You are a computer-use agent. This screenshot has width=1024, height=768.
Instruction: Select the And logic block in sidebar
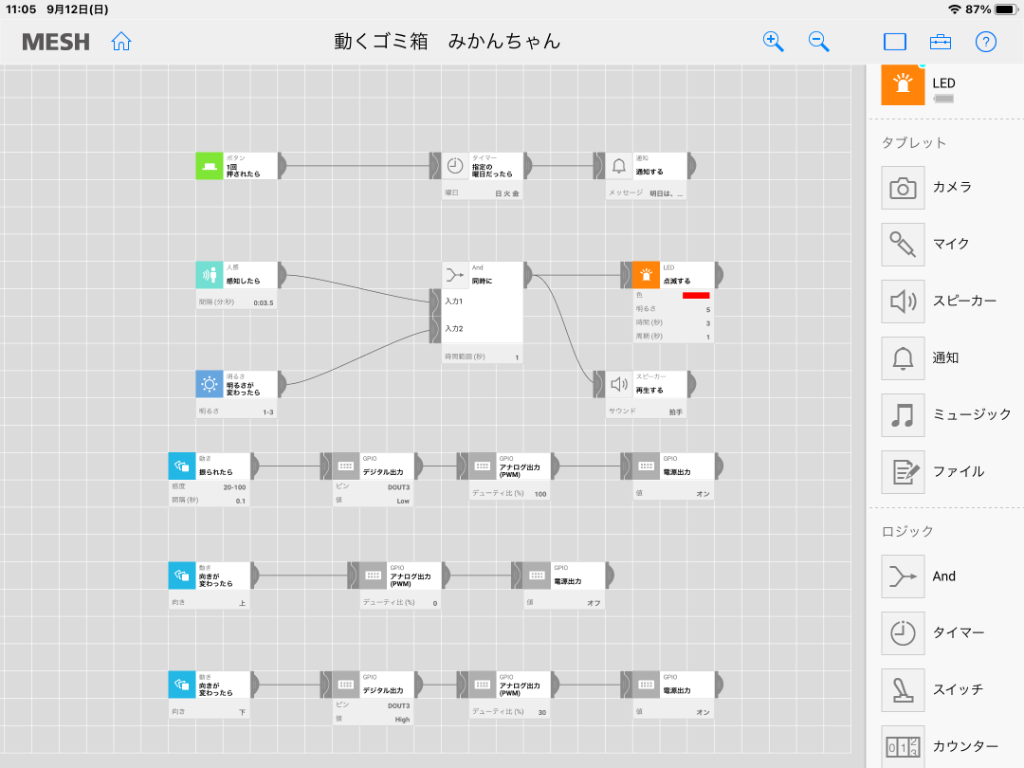coord(903,577)
